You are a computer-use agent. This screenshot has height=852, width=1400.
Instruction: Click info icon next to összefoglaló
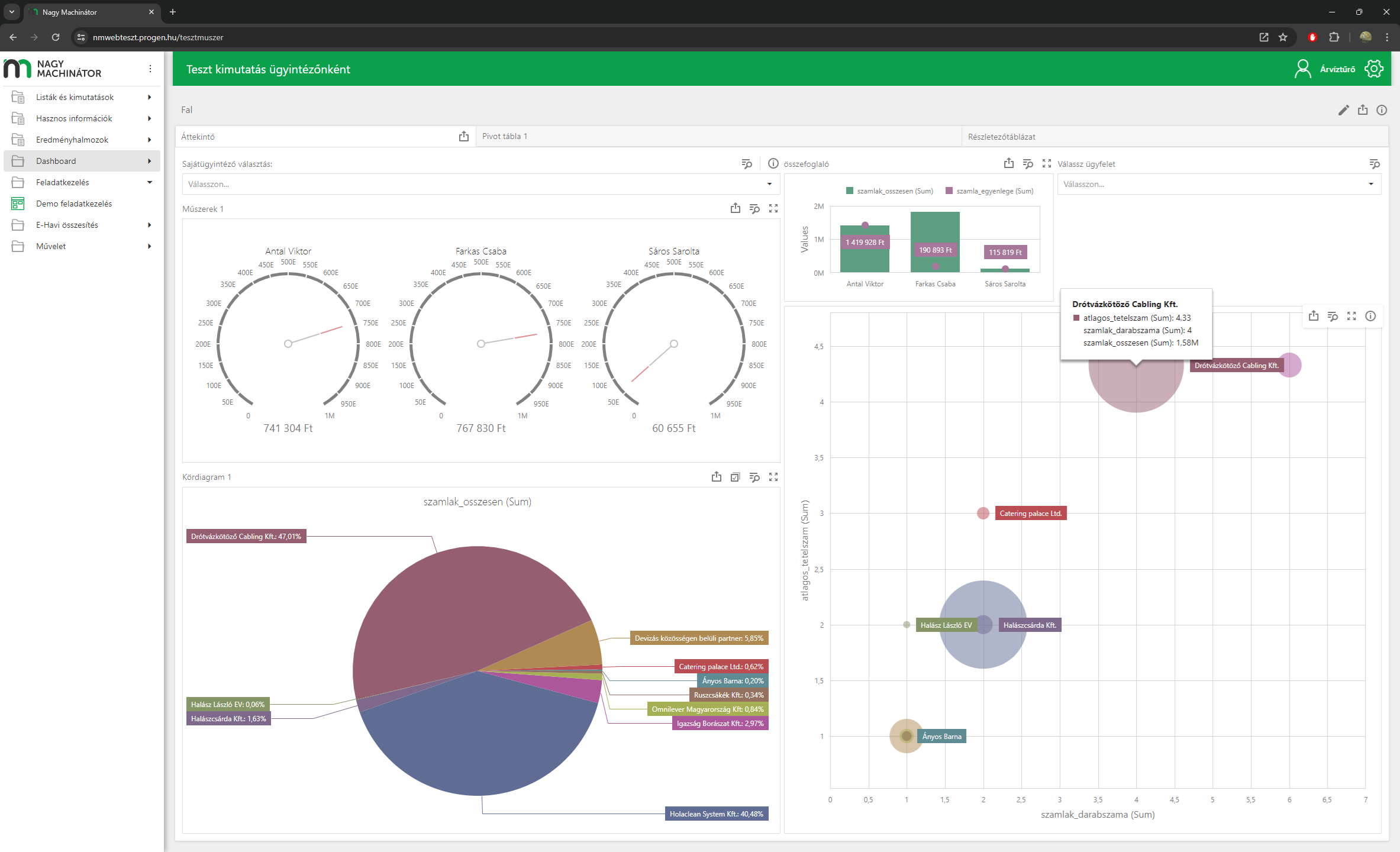click(x=773, y=164)
